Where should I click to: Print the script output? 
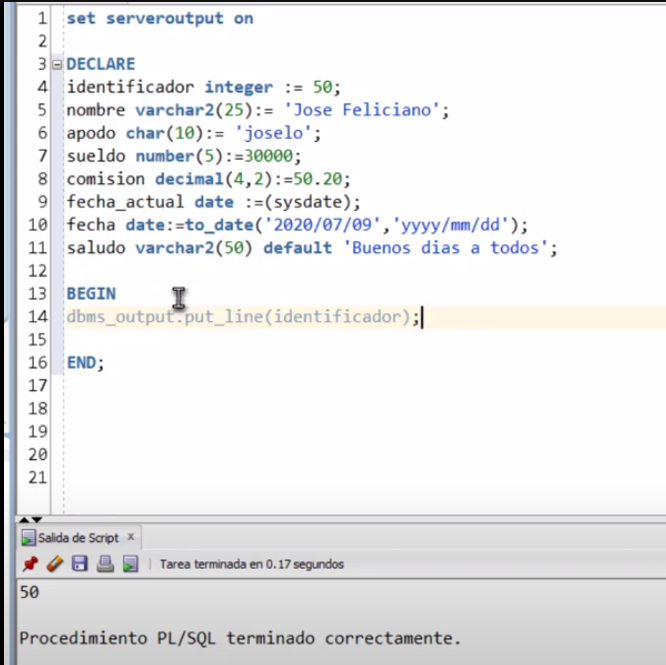[x=105, y=564]
